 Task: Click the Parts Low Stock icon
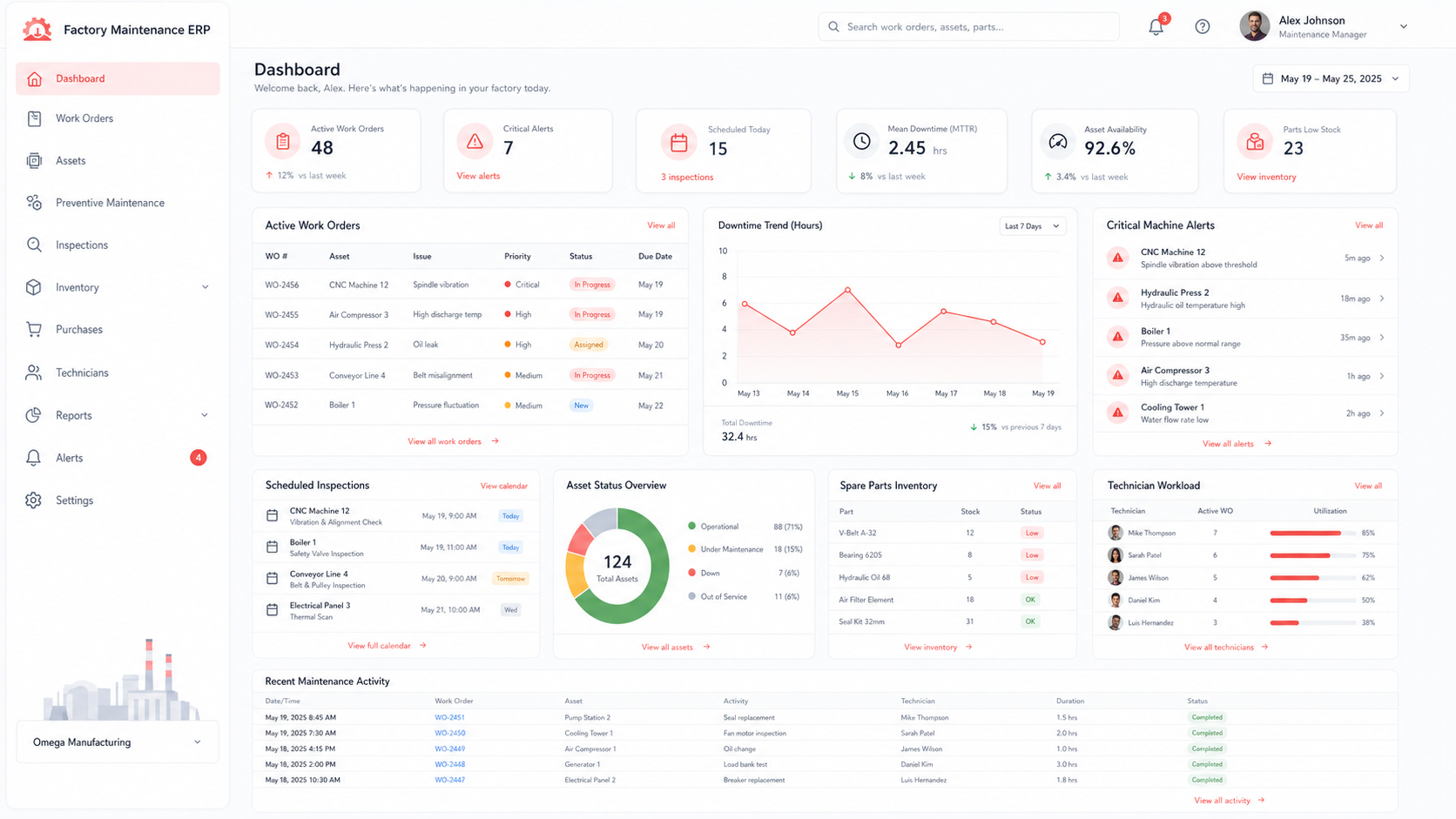(1255, 142)
